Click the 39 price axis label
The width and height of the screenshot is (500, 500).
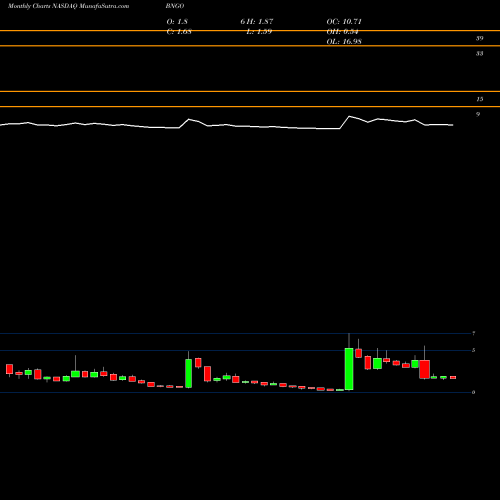click(479, 38)
